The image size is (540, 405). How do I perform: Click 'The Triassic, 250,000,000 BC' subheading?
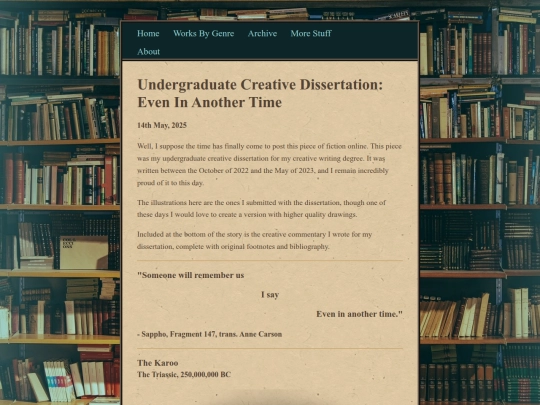click(x=184, y=374)
